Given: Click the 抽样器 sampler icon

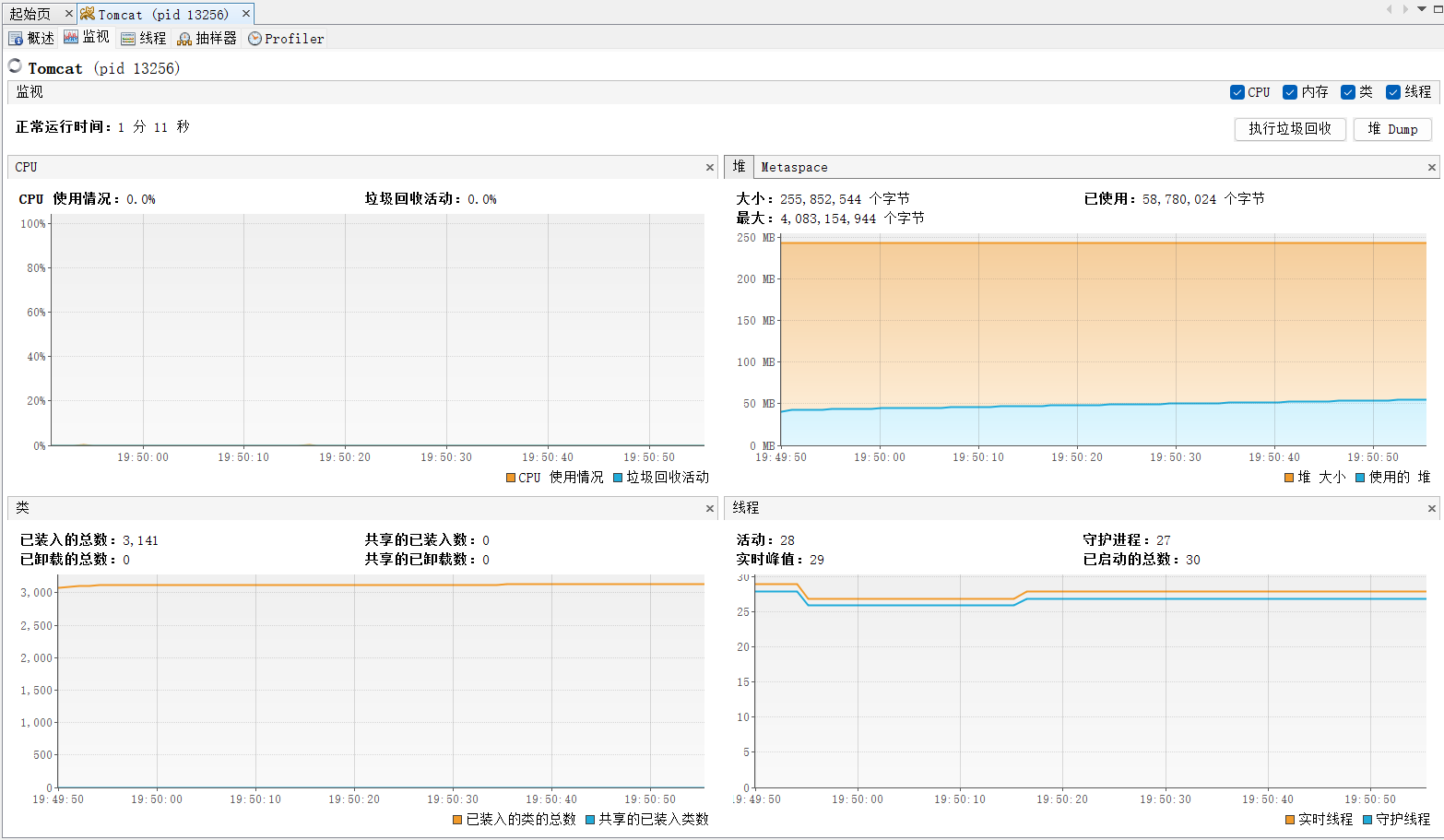Looking at the screenshot, I should coord(184,39).
